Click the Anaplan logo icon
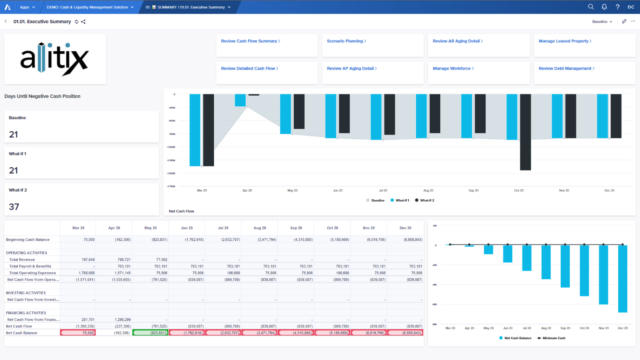This screenshot has height=360, width=640. [7, 7]
